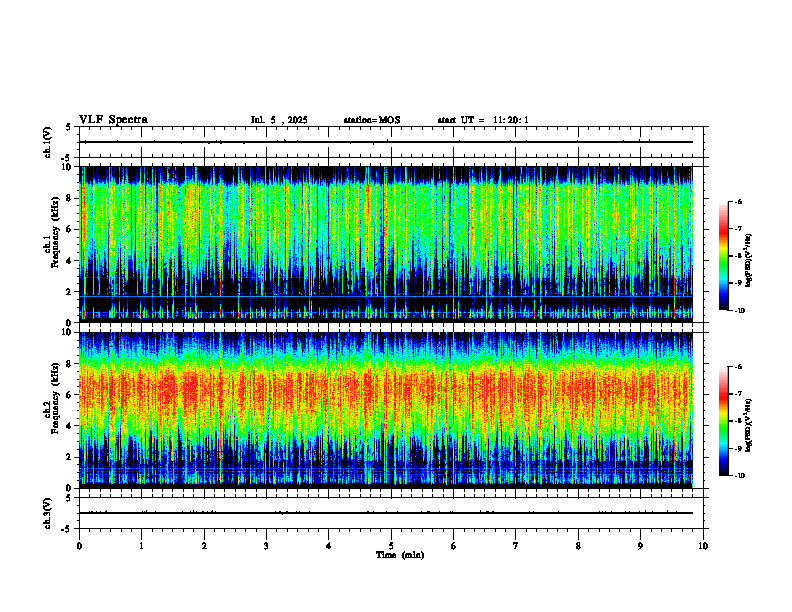Image resolution: width=792 pixels, height=612 pixels.
Task: Click the "-7" label on ch.2 color bar
Action: (738, 394)
